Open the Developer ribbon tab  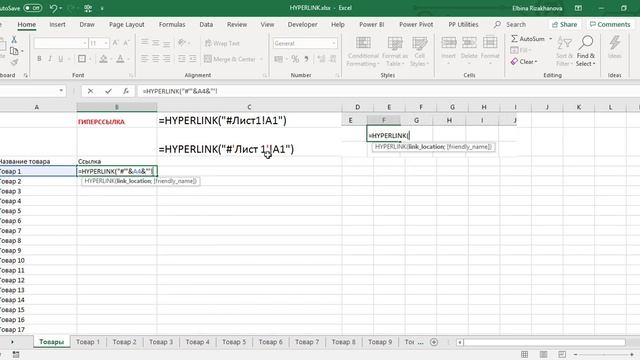pos(302,24)
